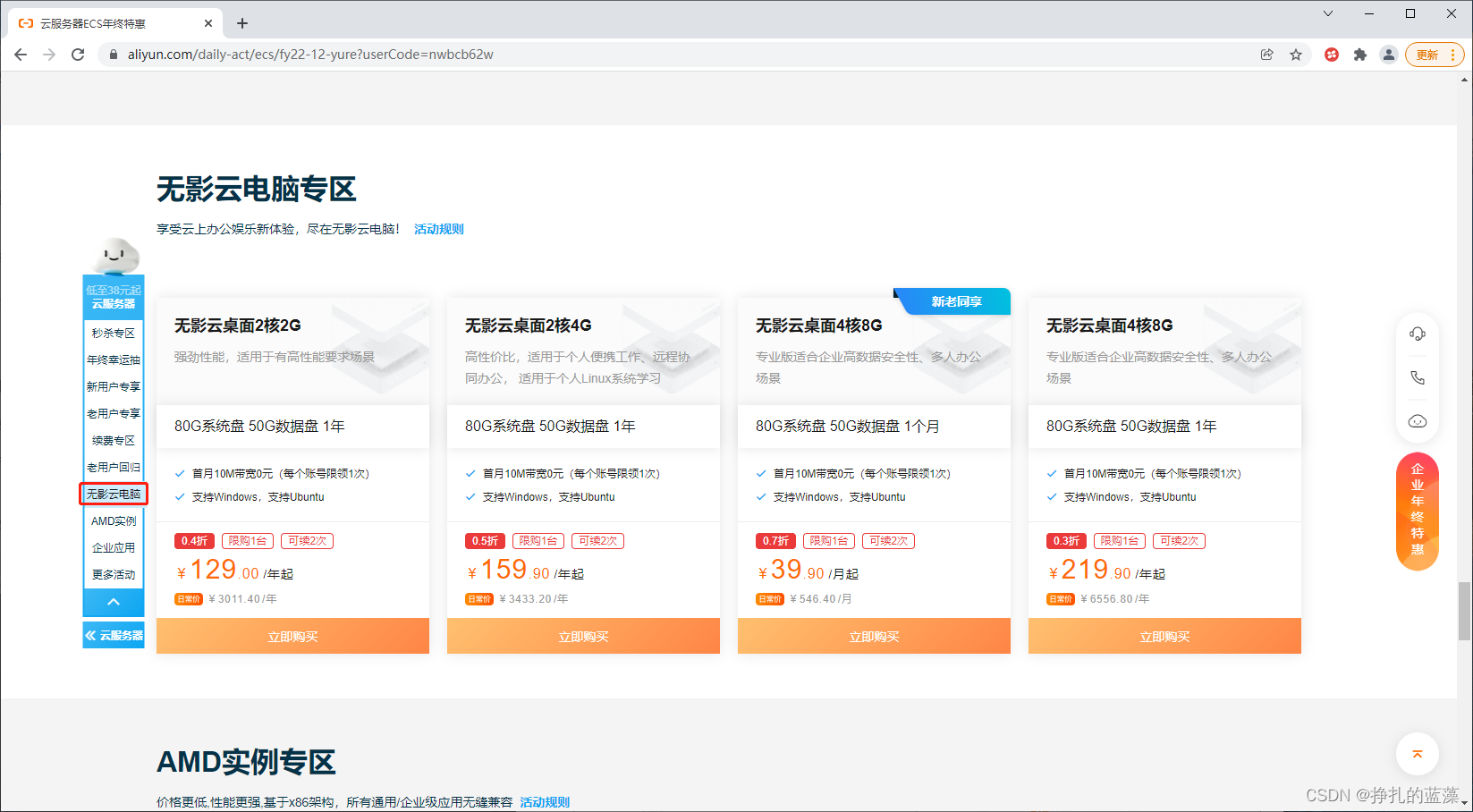Image resolution: width=1473 pixels, height=812 pixels.
Task: Go to 年终幸运抽 section
Action: [x=114, y=359]
